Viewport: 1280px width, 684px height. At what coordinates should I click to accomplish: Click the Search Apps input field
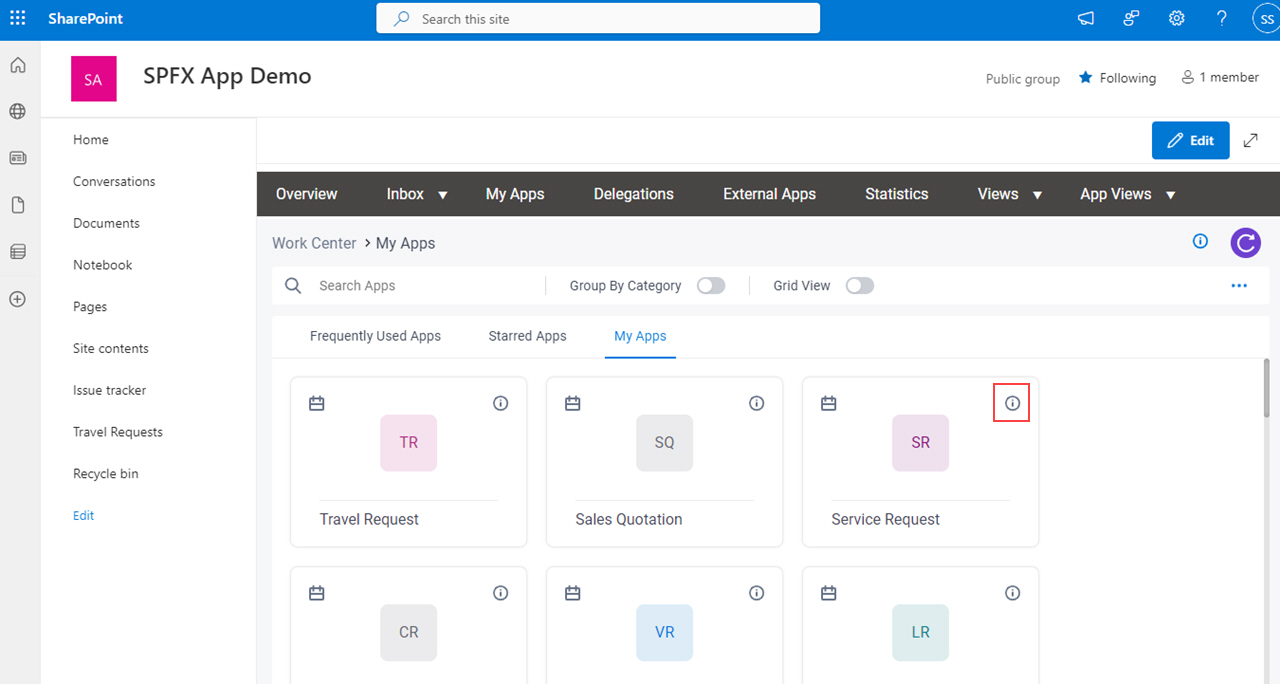tap(425, 286)
